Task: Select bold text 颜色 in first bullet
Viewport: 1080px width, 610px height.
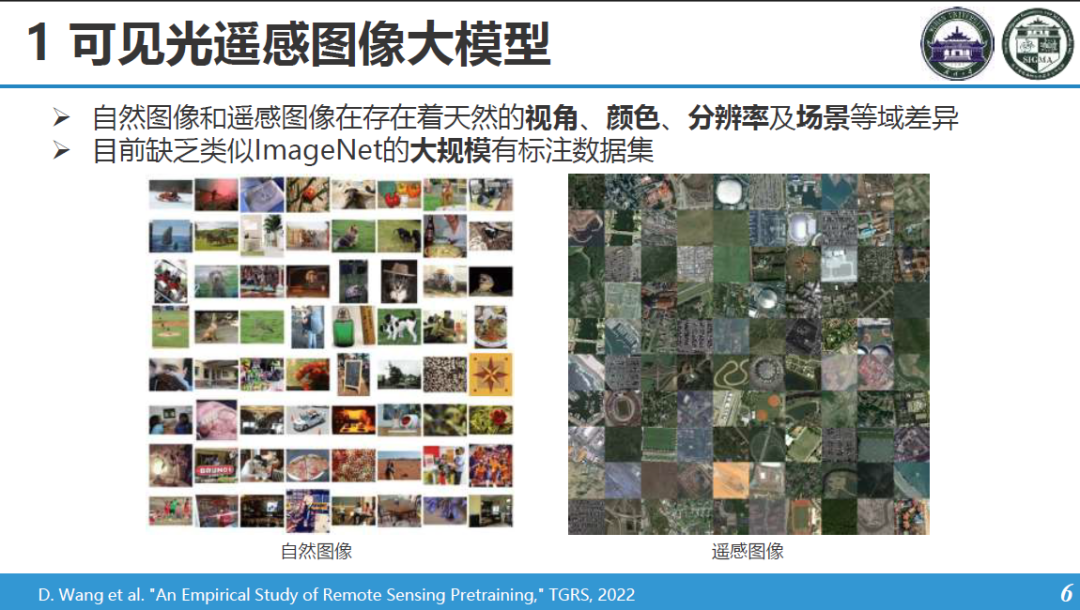Action: tap(633, 118)
